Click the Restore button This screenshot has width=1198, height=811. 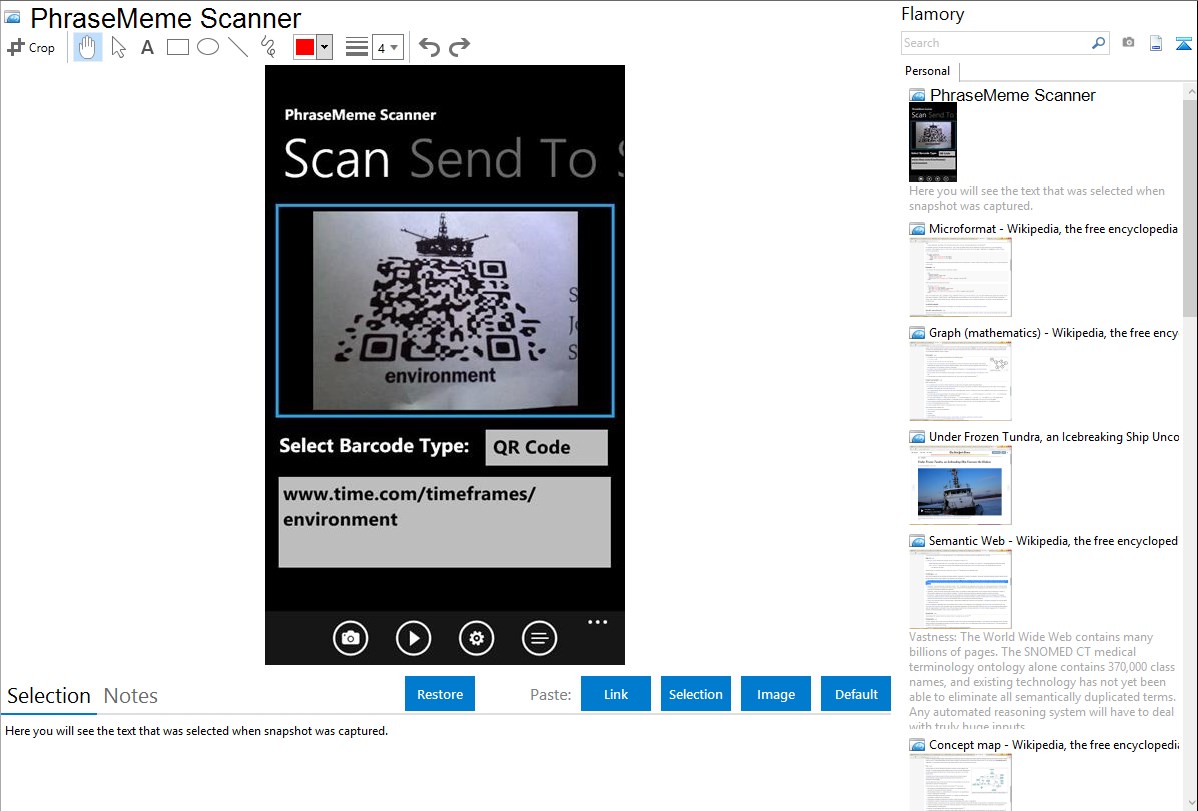[x=440, y=694]
